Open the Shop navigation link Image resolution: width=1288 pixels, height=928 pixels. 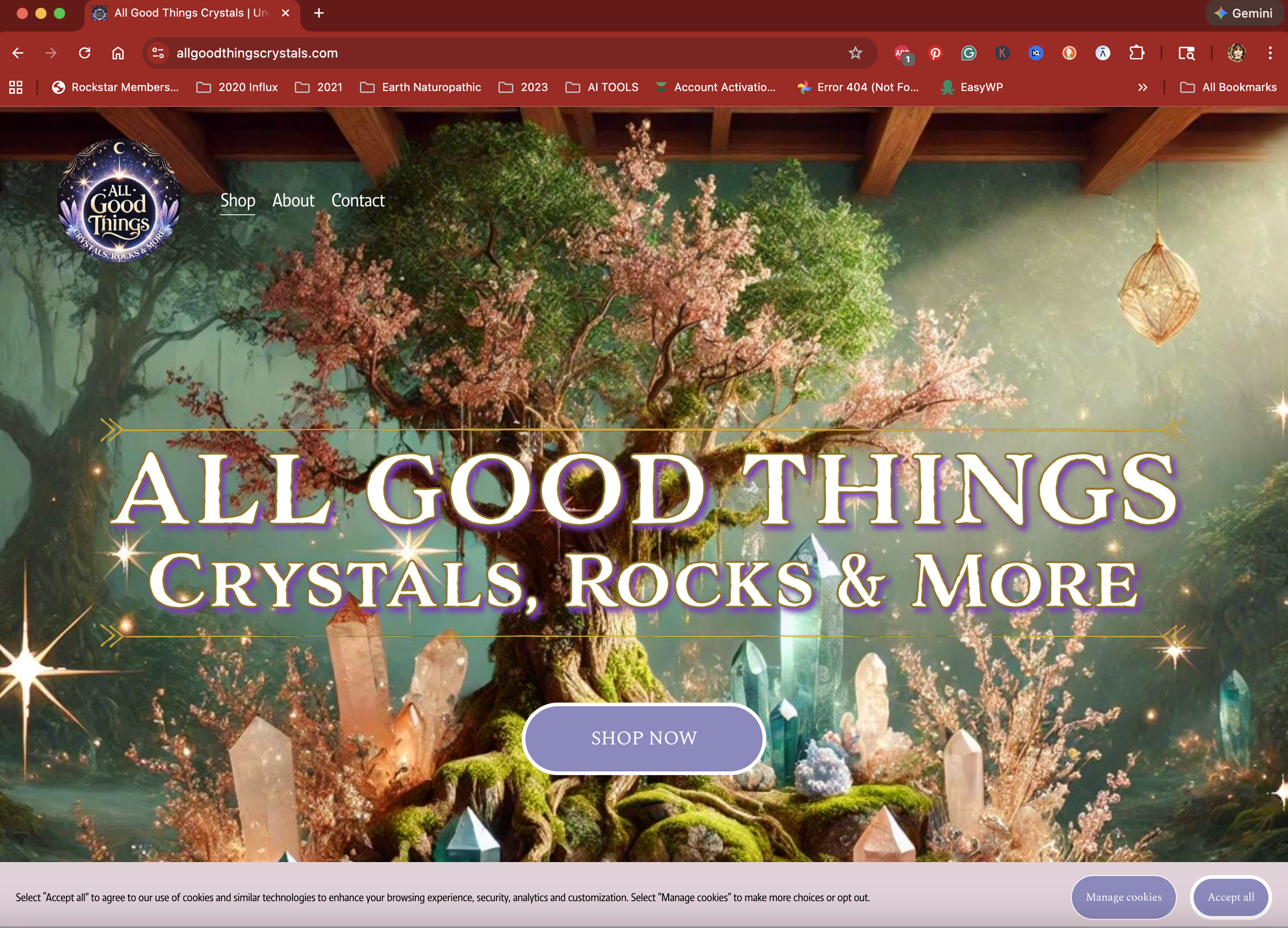click(x=238, y=200)
